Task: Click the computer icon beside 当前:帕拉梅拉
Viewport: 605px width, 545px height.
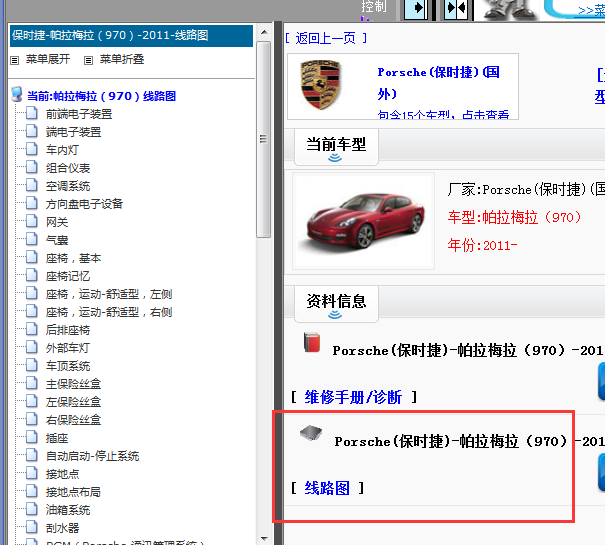Action: [x=17, y=95]
